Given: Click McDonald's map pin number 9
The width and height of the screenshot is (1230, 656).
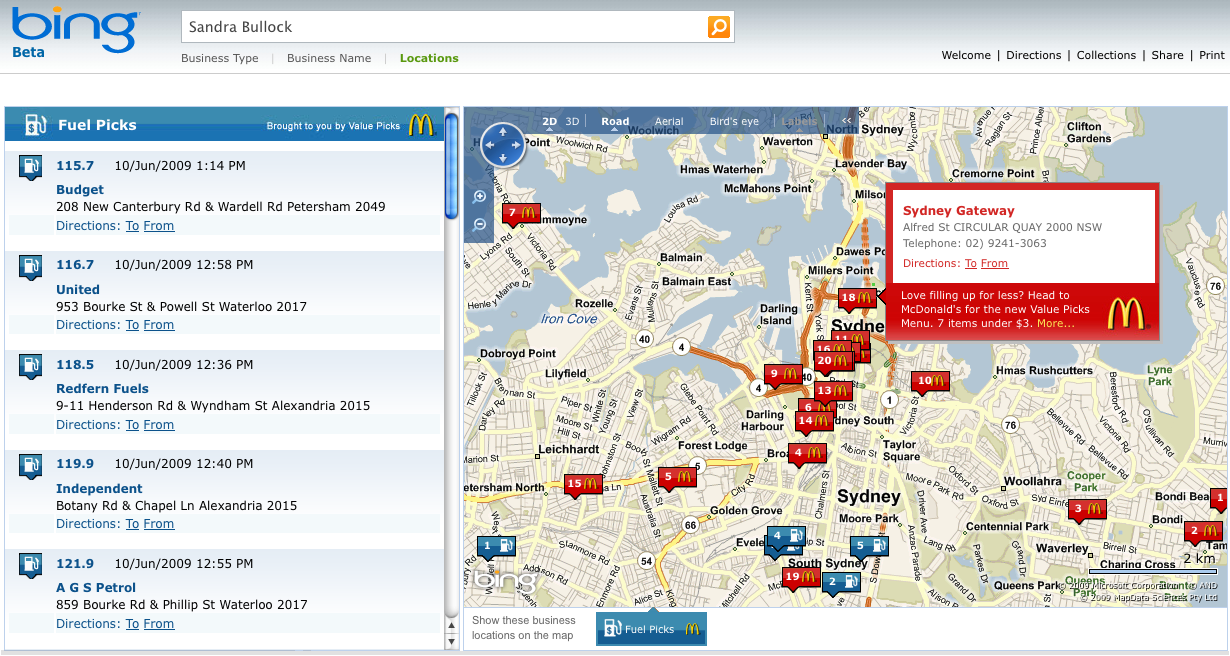Looking at the screenshot, I should tap(783, 373).
